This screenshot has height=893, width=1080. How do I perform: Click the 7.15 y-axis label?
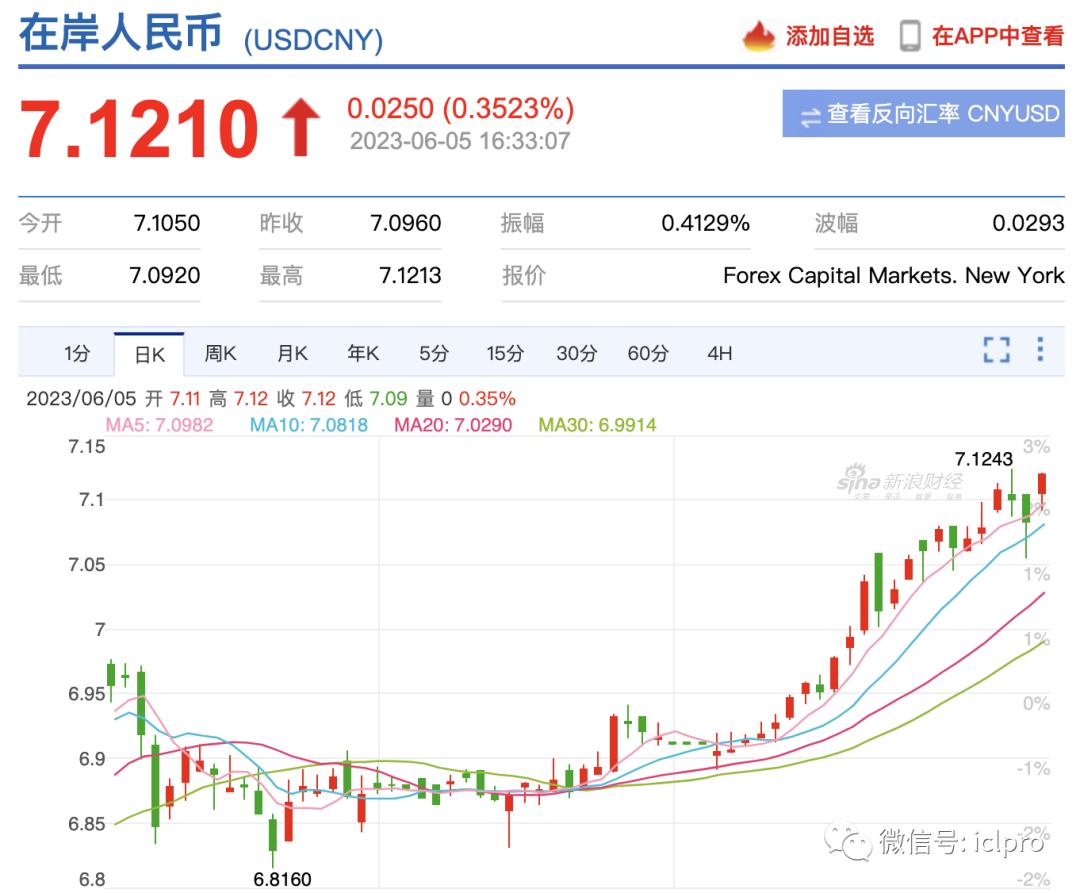tap(87, 447)
